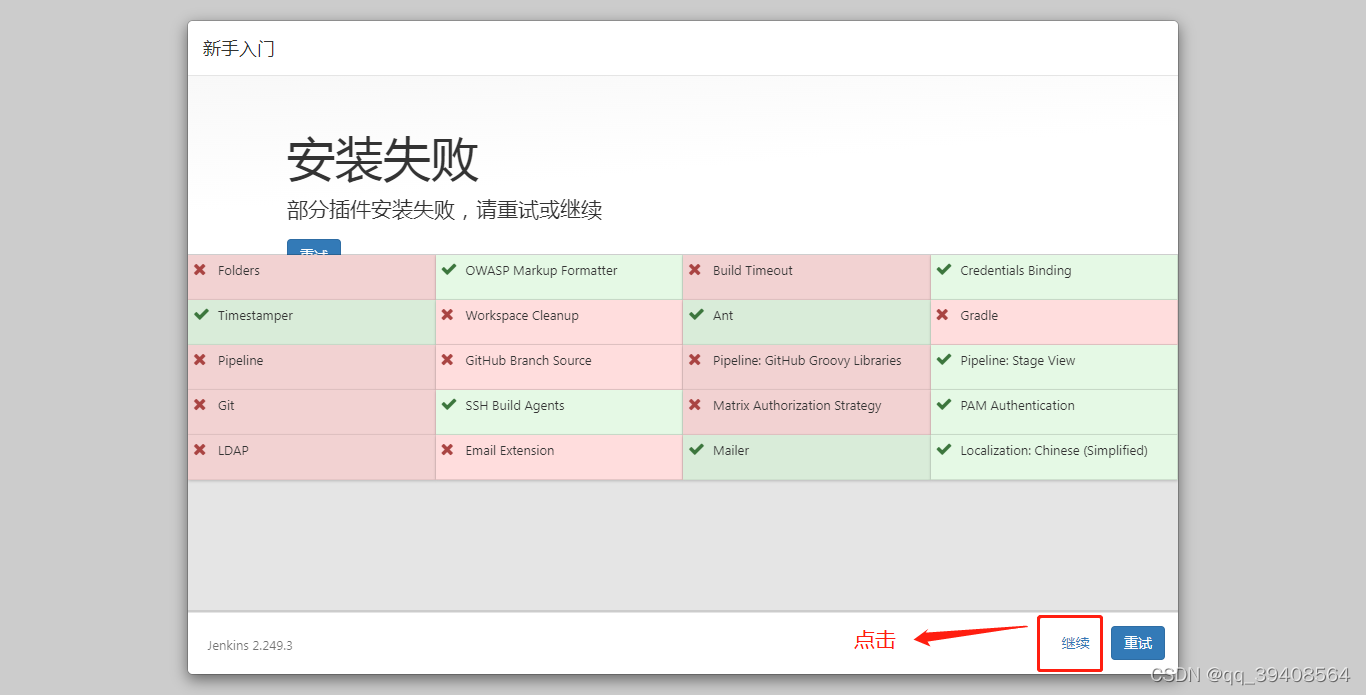The height and width of the screenshot is (695, 1366).
Task: Click the 安装失败 heading
Action: click(x=383, y=159)
